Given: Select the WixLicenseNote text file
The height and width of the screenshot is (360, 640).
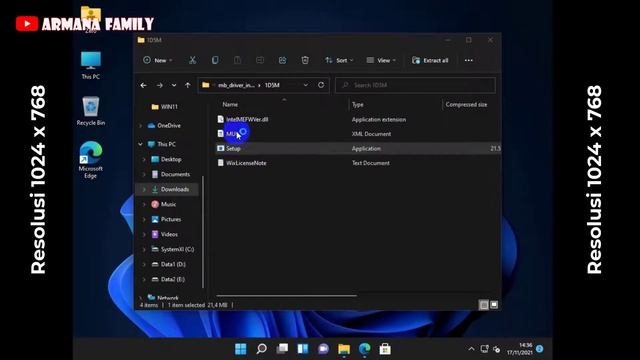Looking at the screenshot, I should click(x=246, y=163).
